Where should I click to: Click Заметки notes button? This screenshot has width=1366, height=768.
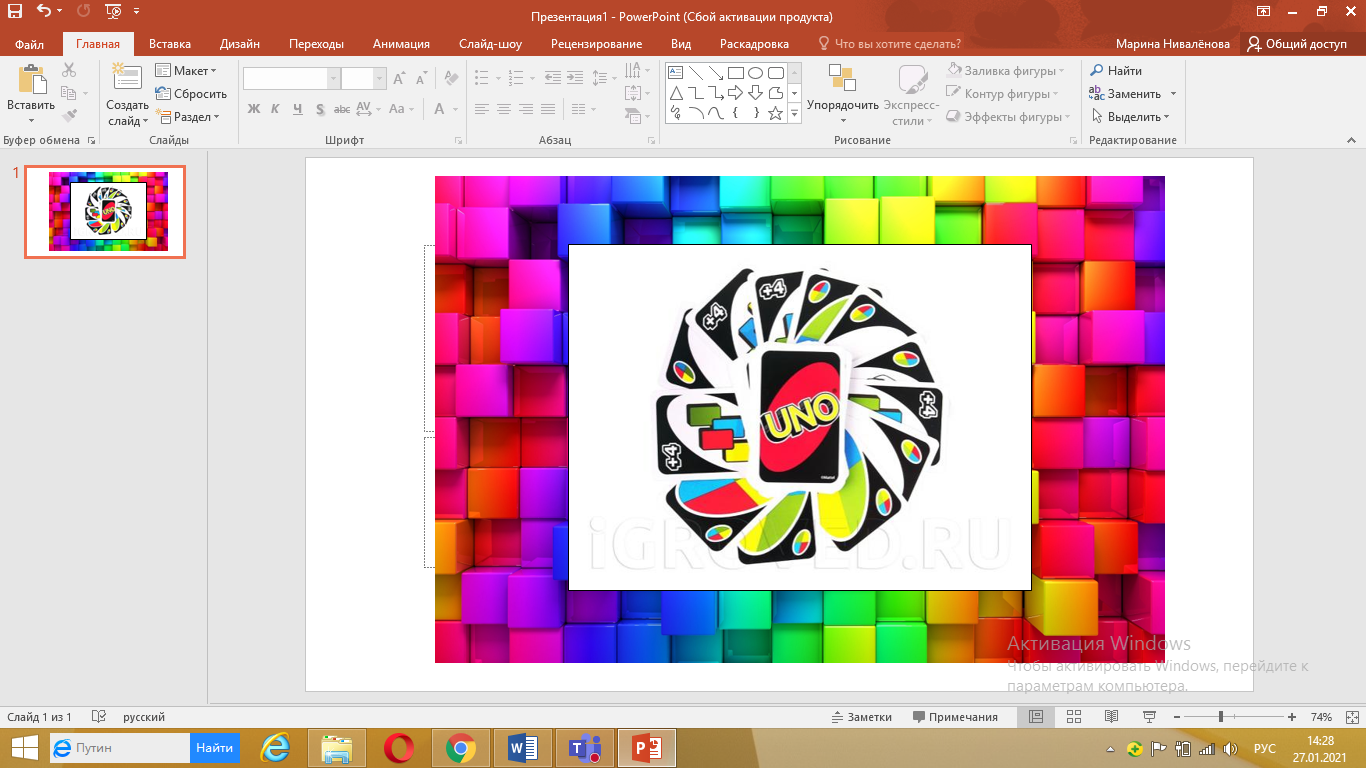coord(861,717)
